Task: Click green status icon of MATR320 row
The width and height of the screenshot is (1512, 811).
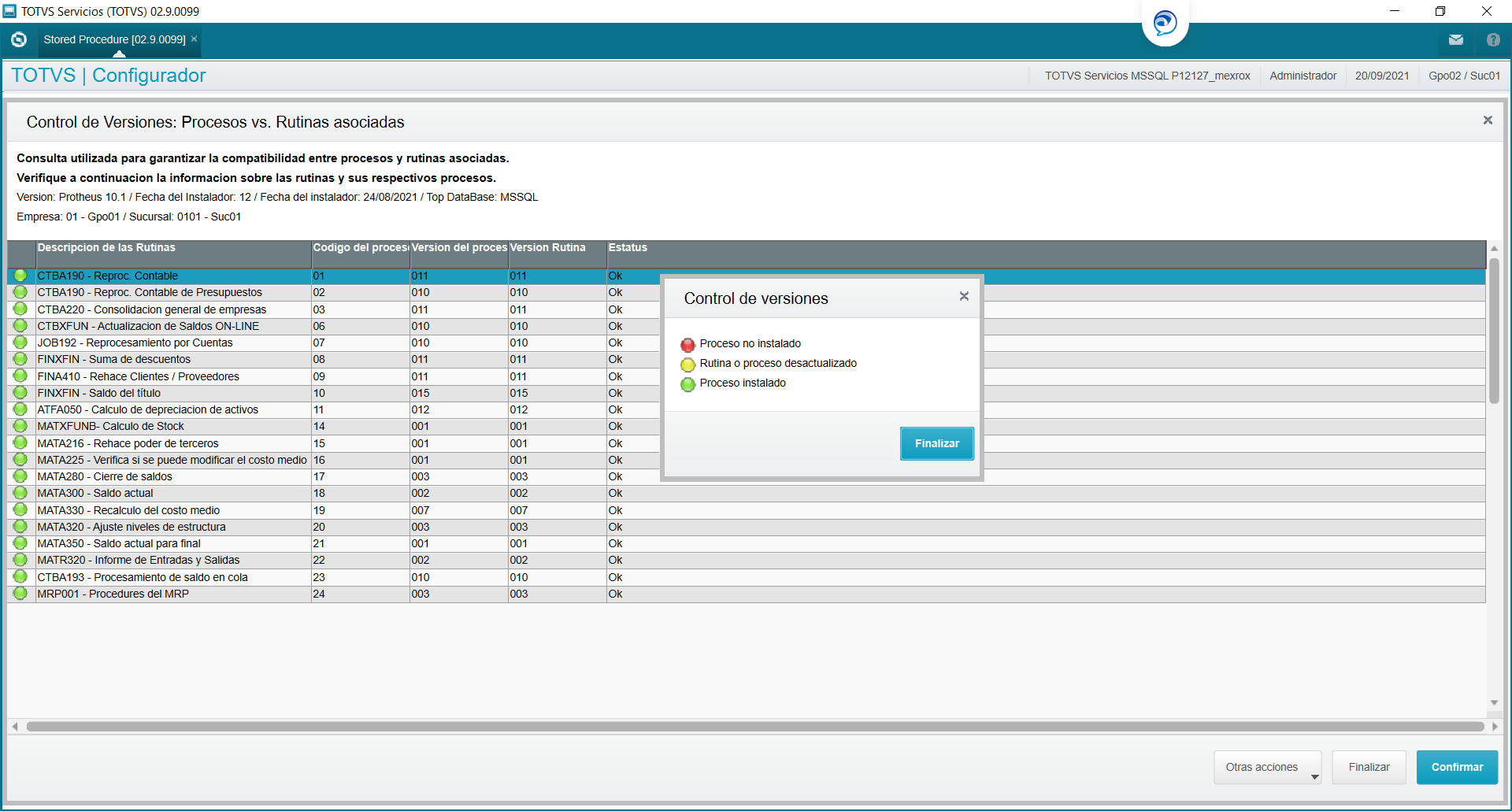Action: 20,560
